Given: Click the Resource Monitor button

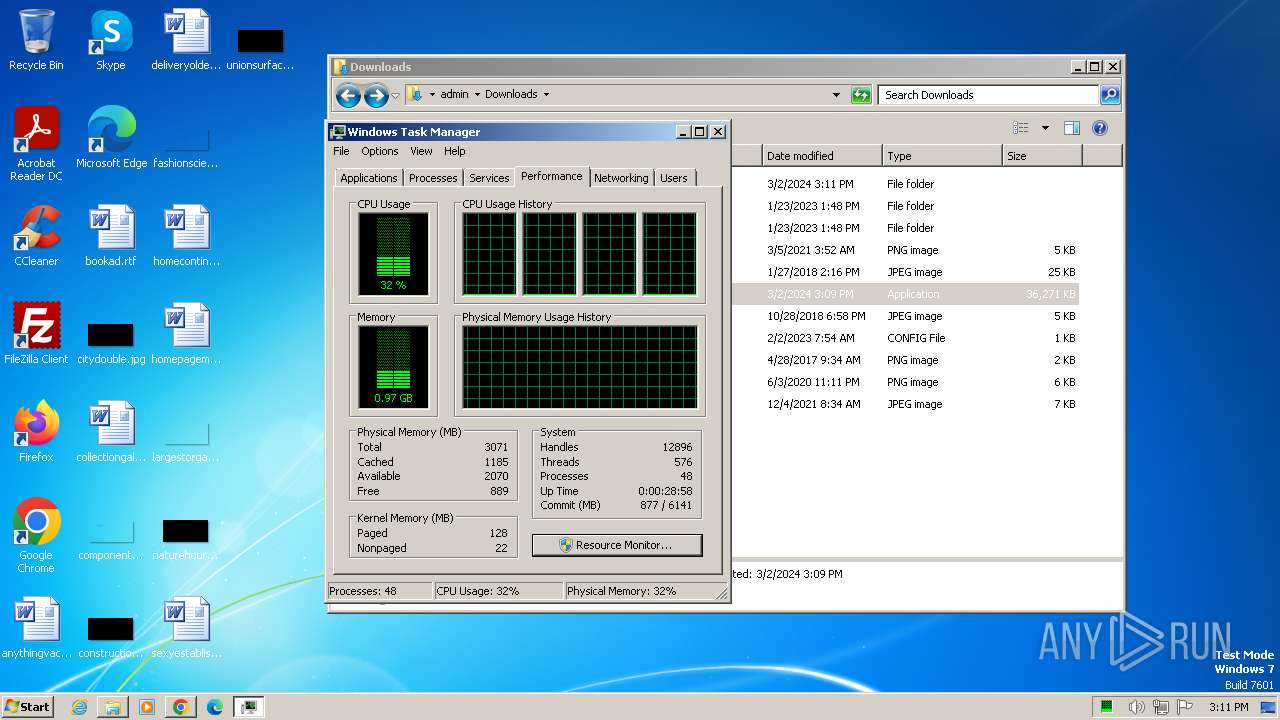Looking at the screenshot, I should [617, 545].
